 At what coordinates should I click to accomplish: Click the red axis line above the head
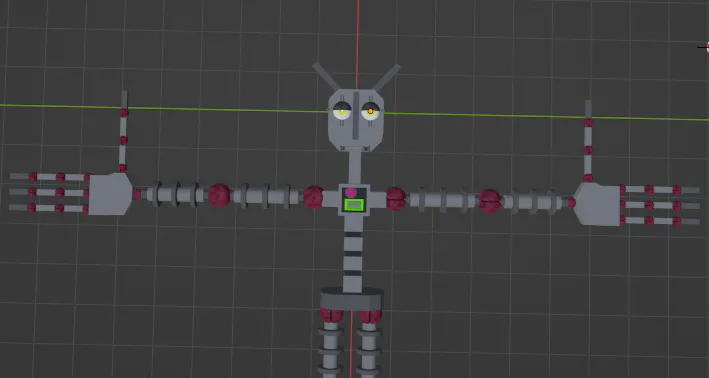(358, 44)
